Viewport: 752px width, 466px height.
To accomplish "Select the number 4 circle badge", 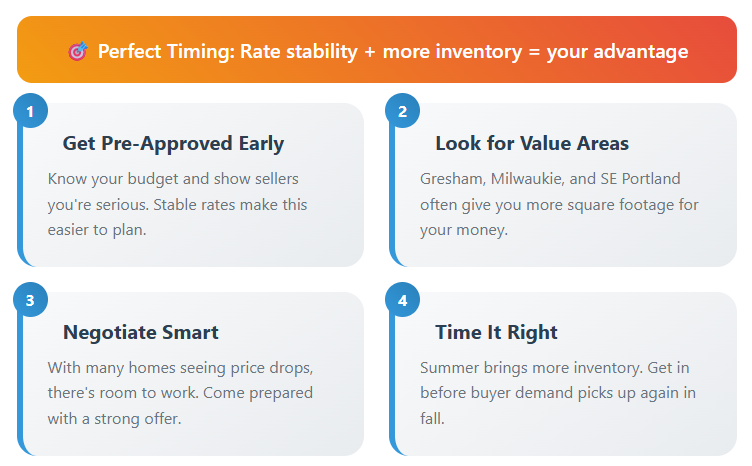I will coord(402,300).
